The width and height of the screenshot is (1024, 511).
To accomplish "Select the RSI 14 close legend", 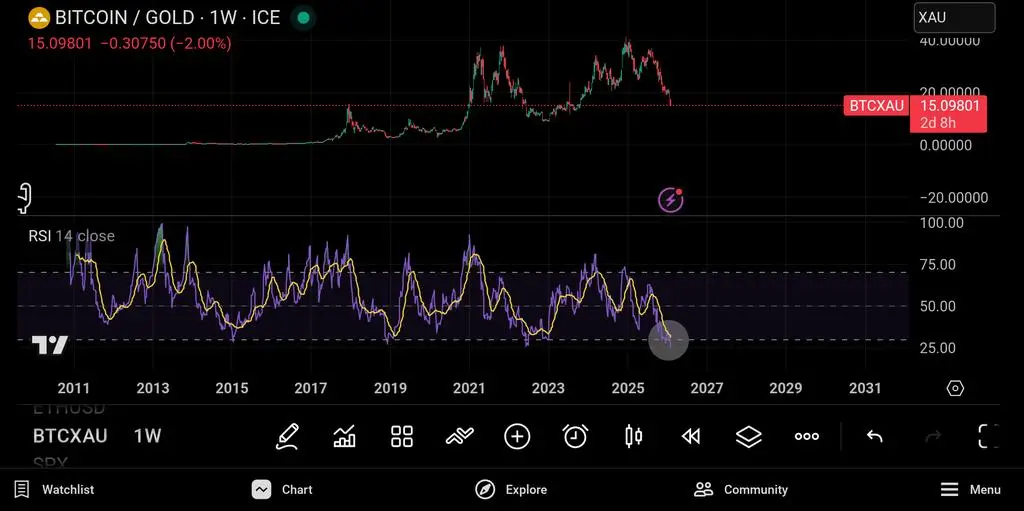I will click(x=71, y=236).
